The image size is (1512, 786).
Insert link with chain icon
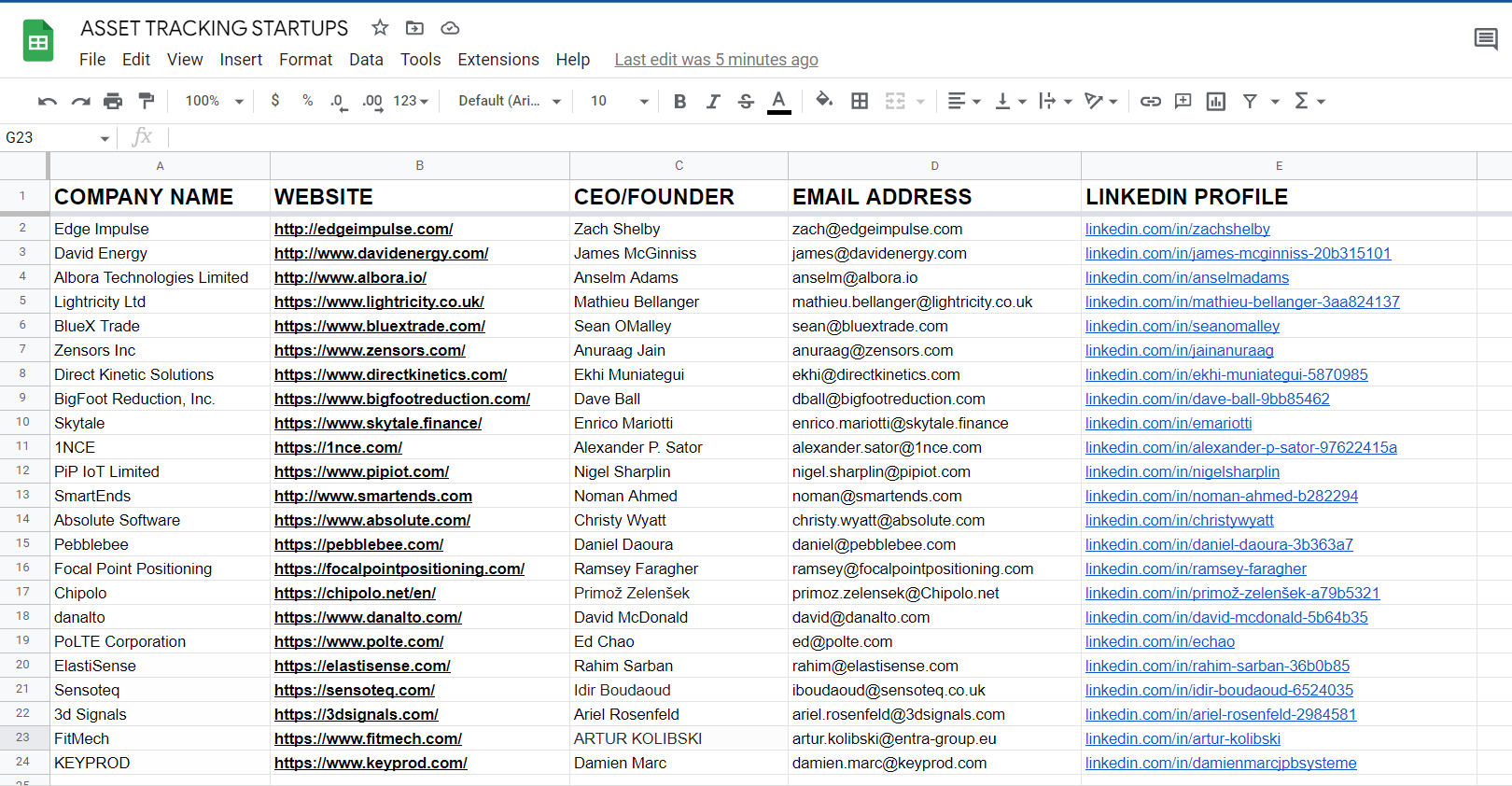coord(1151,101)
